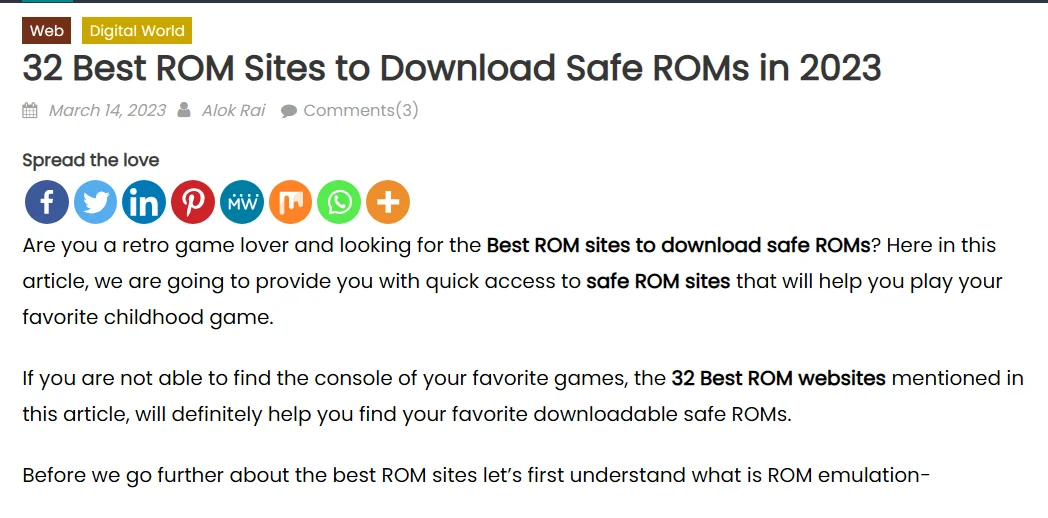Image resolution: width=1048 pixels, height=518 pixels.
Task: Open author Alok Rai's page
Action: coord(233,110)
